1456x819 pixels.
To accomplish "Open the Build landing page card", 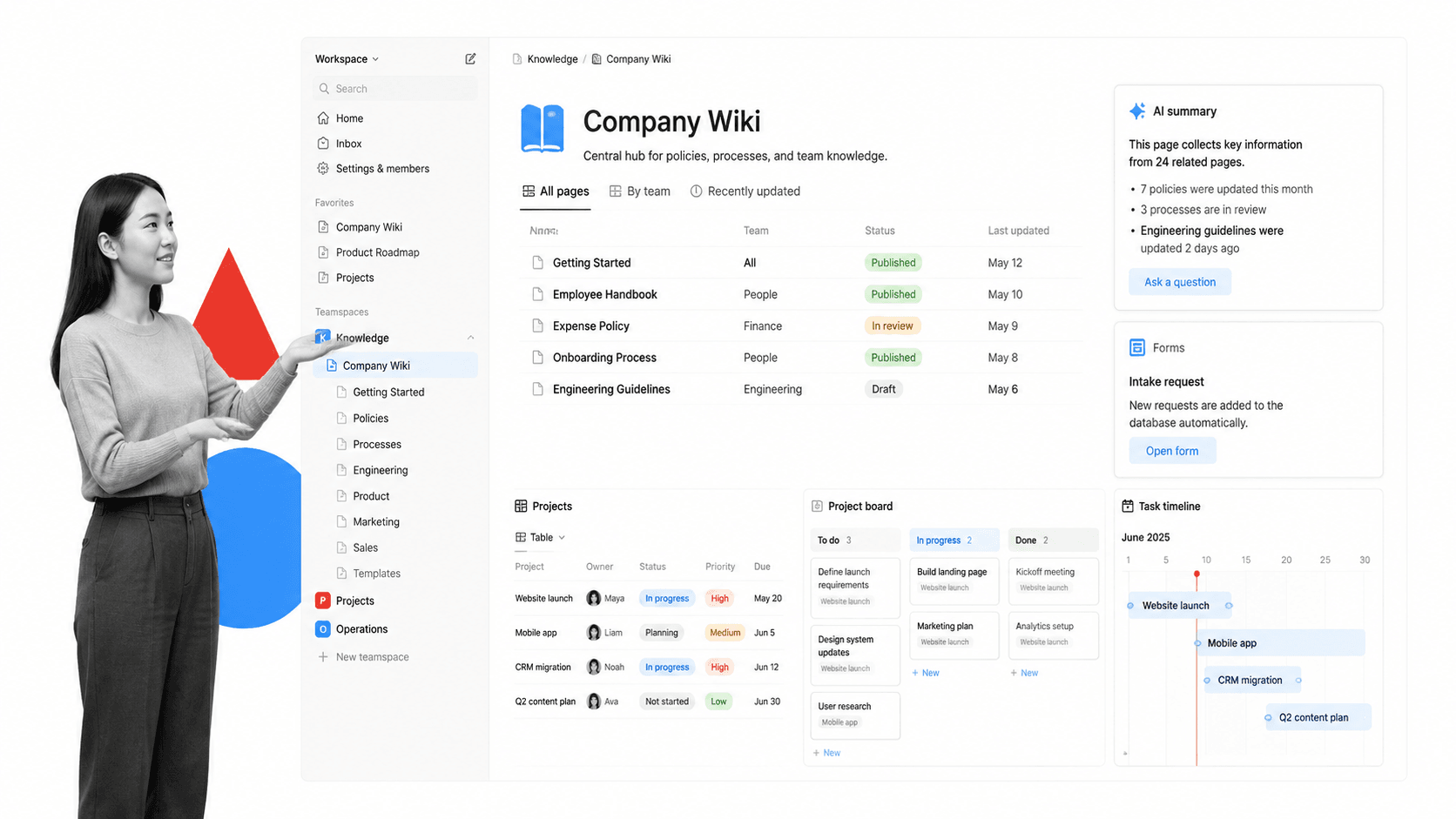I will pyautogui.click(x=954, y=581).
